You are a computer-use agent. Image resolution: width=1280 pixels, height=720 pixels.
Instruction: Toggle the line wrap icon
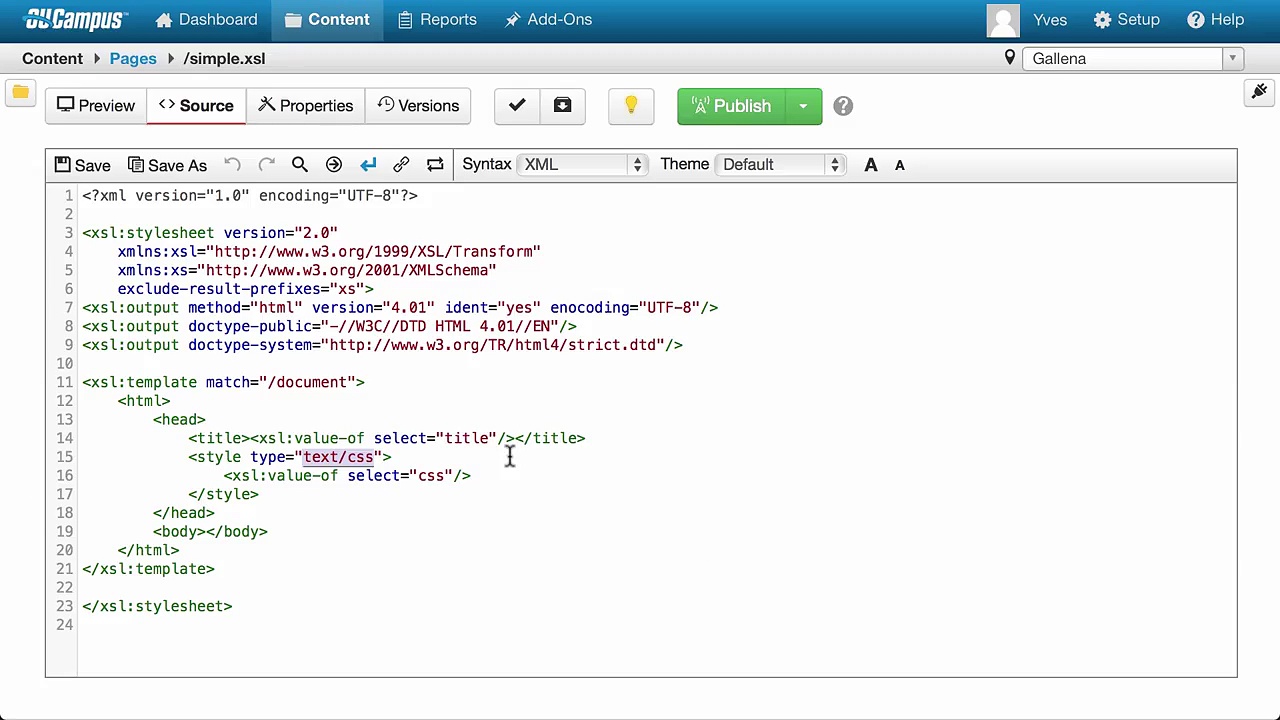click(x=368, y=165)
